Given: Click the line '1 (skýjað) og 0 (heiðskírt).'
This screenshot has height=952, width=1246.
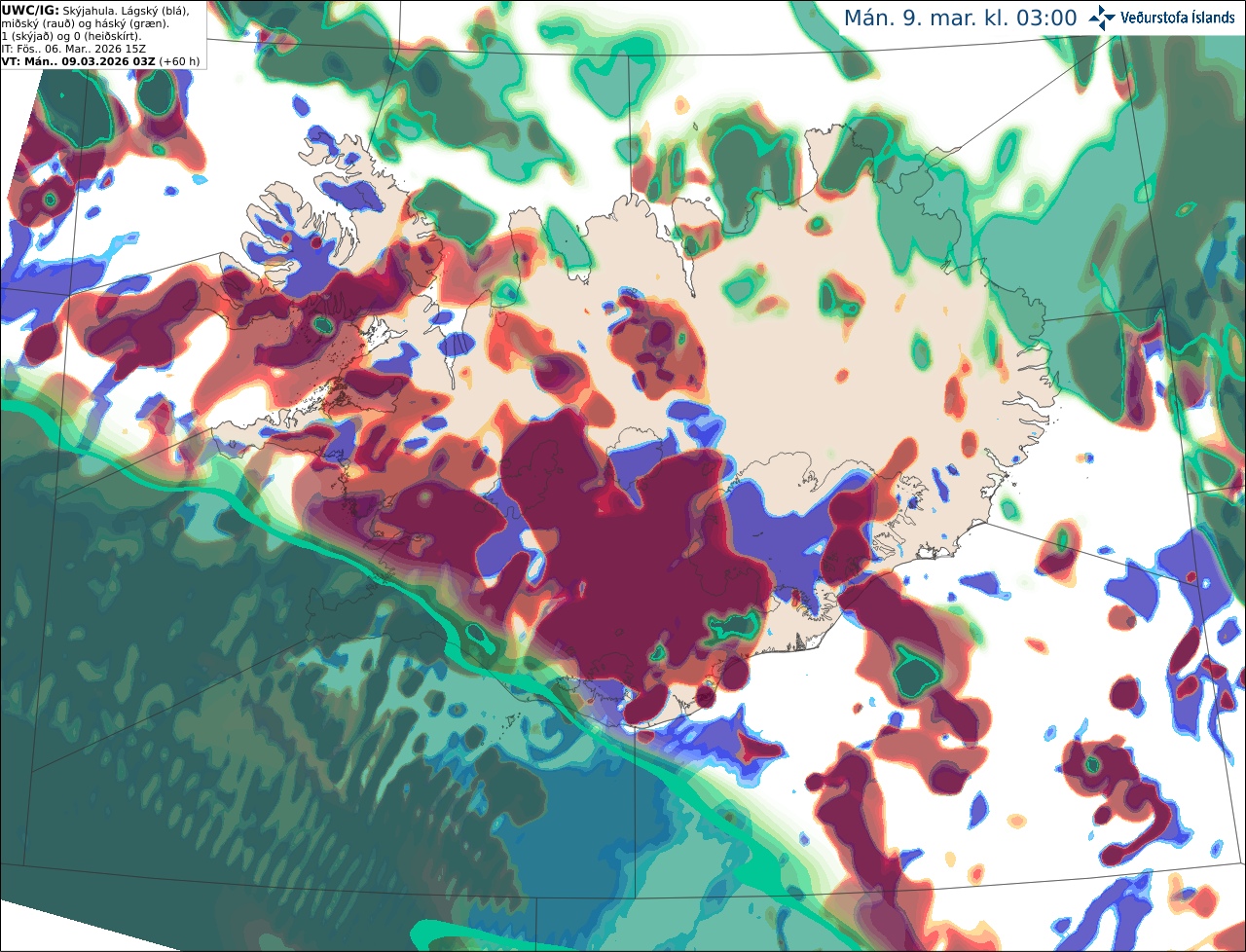Looking at the screenshot, I should pos(72,36).
